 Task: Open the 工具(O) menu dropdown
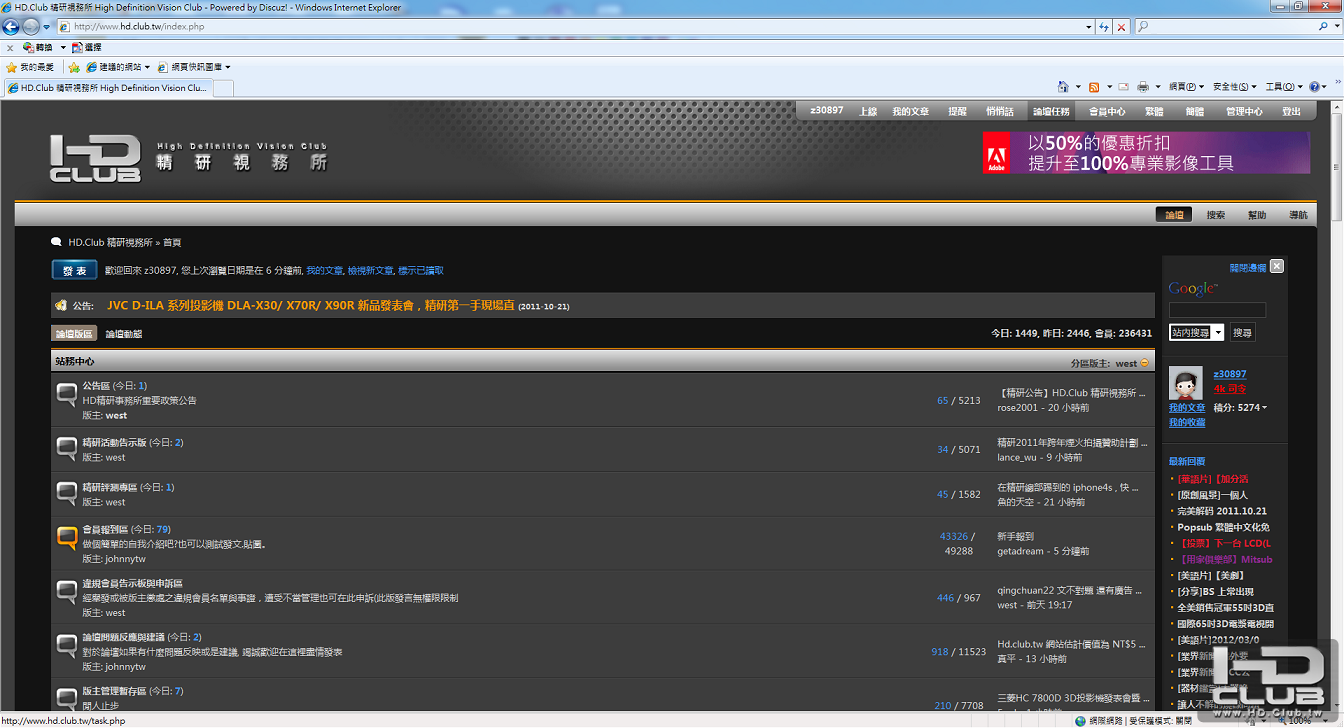click(x=1284, y=87)
